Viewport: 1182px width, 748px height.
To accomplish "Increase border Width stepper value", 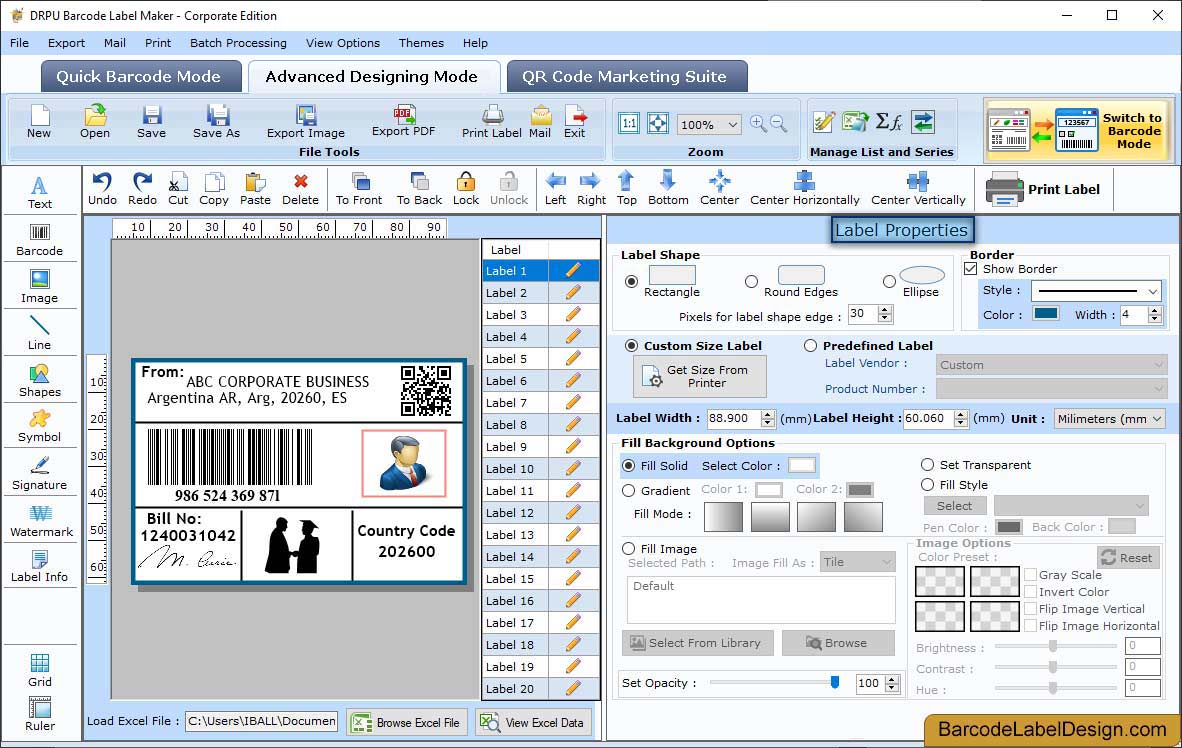I will tap(1155, 310).
